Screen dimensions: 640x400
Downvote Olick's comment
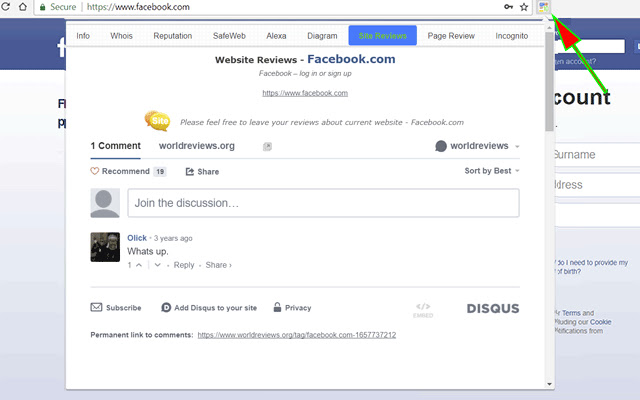(158, 265)
